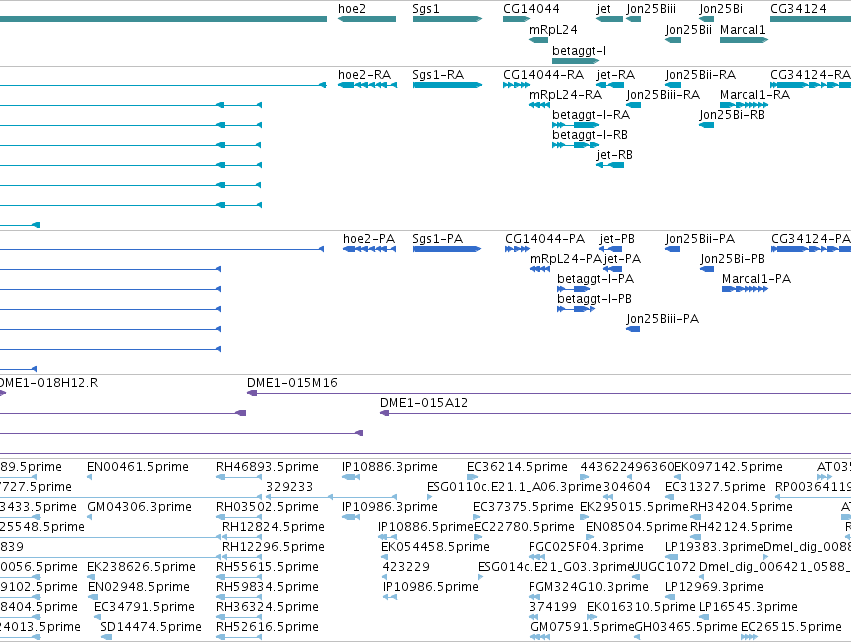Select the CG34124-RA transcript
The image size is (851, 642).
[x=810, y=85]
